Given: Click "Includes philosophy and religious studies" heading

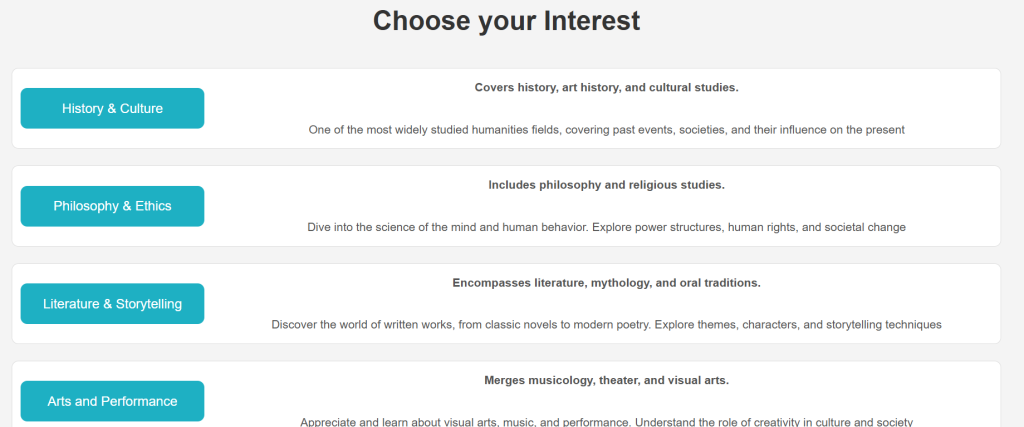Looking at the screenshot, I should (x=606, y=185).
